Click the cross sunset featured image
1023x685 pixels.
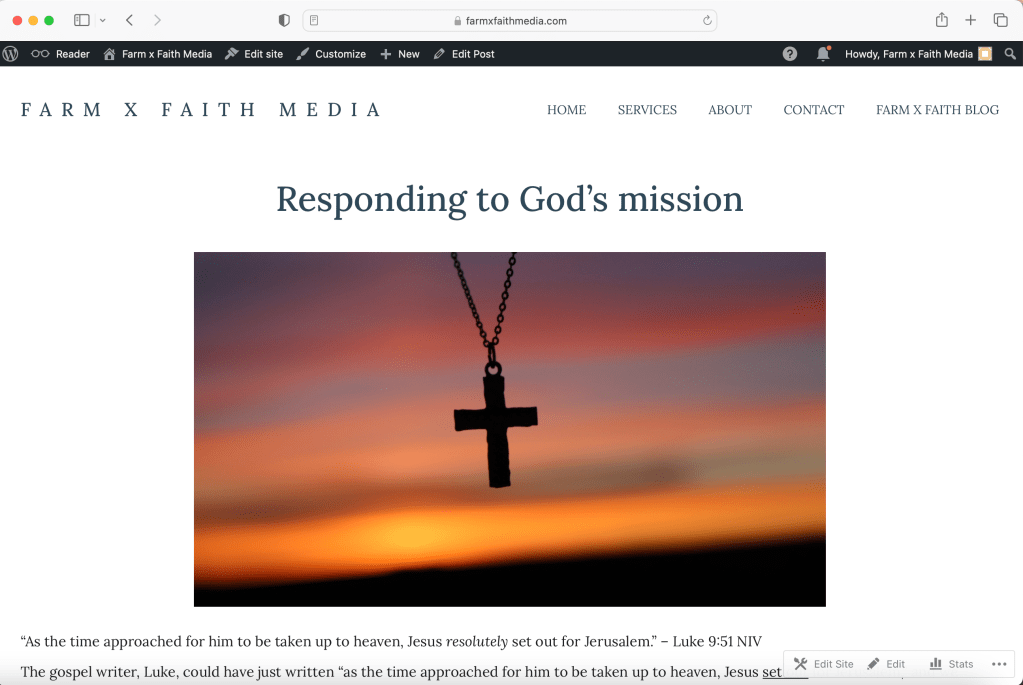coord(509,429)
